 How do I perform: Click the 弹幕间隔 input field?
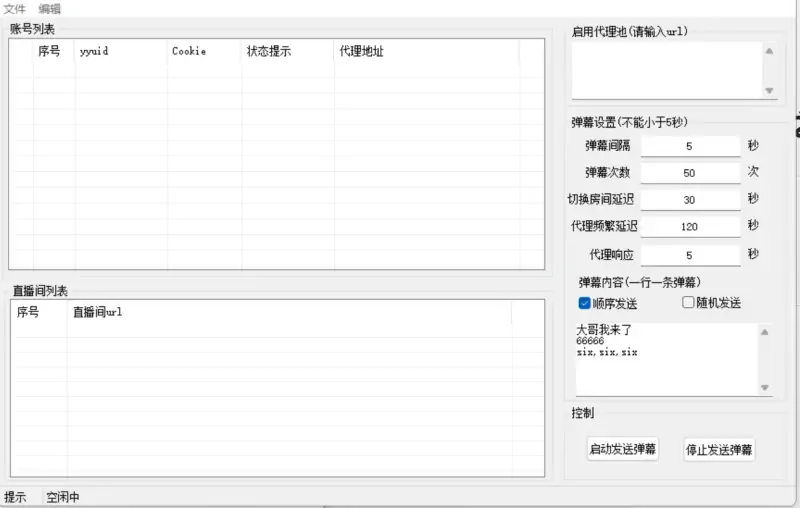[x=689, y=146]
